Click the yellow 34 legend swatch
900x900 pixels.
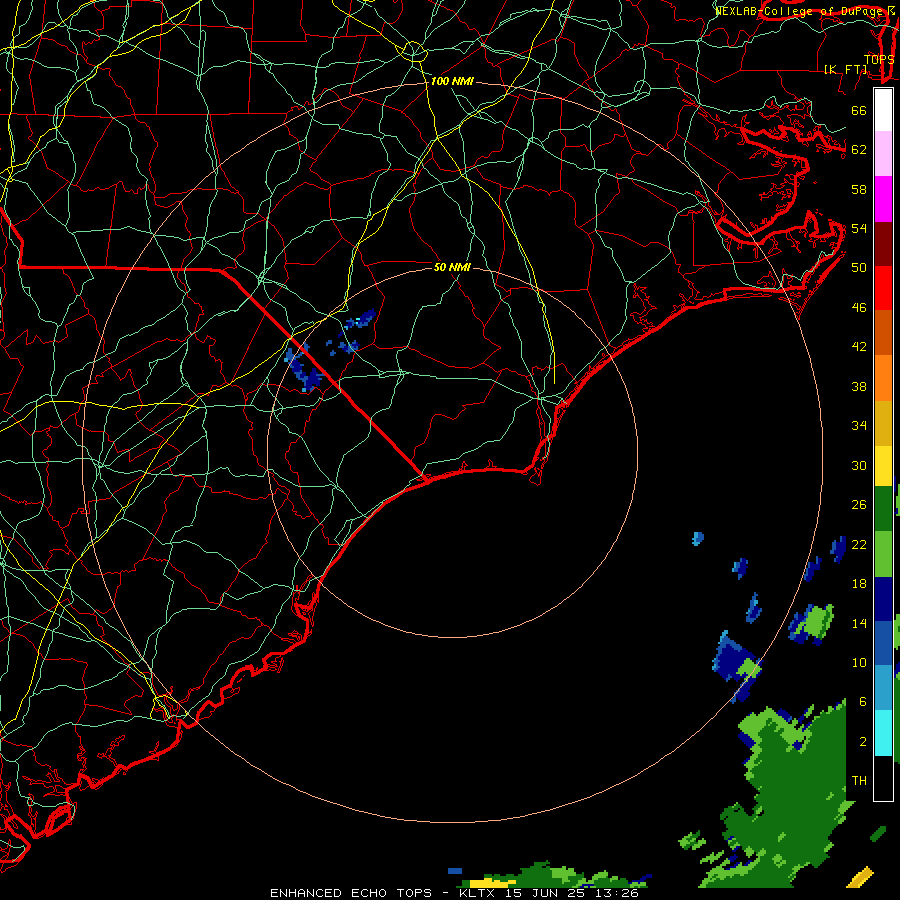pyautogui.click(x=883, y=465)
